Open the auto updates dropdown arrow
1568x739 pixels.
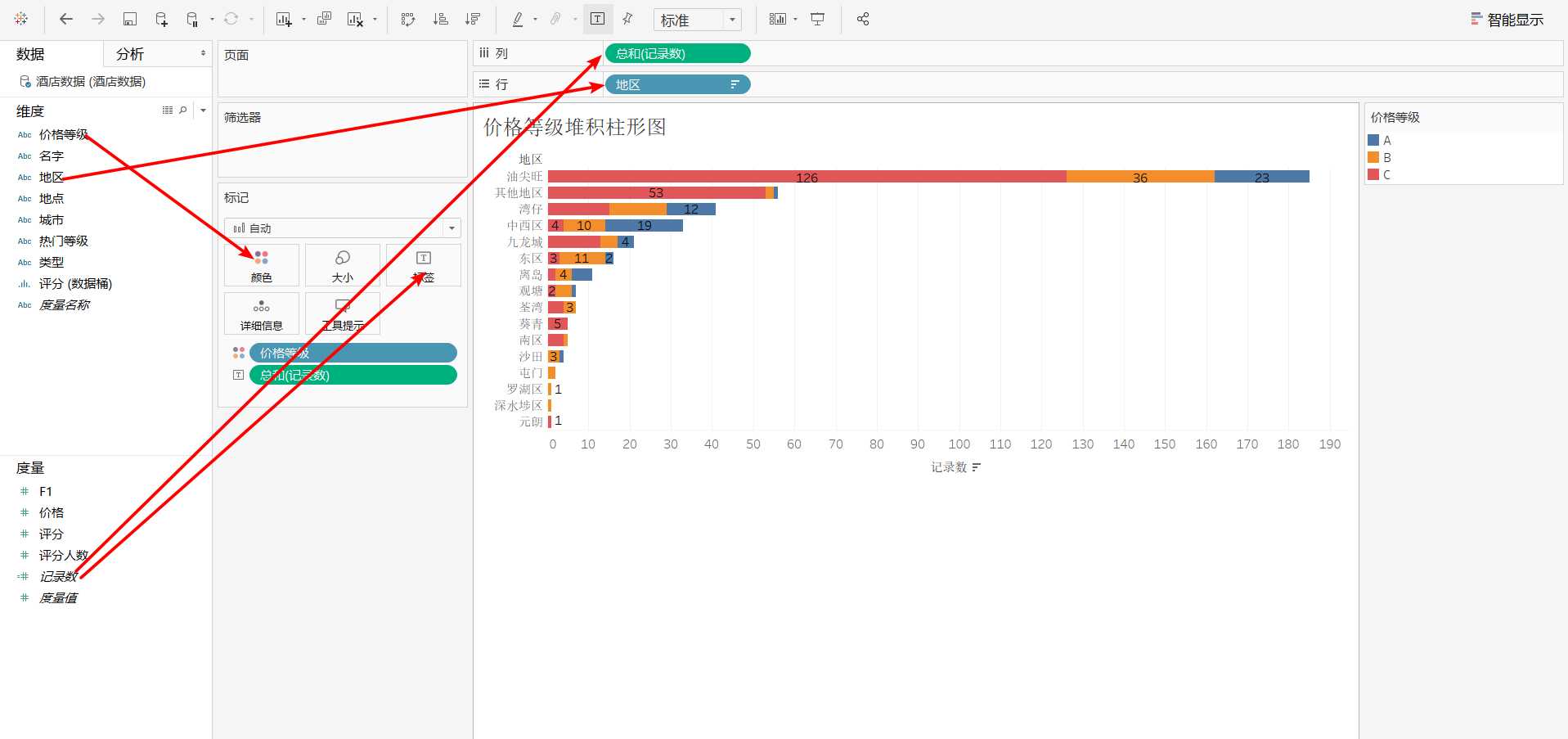point(212,19)
